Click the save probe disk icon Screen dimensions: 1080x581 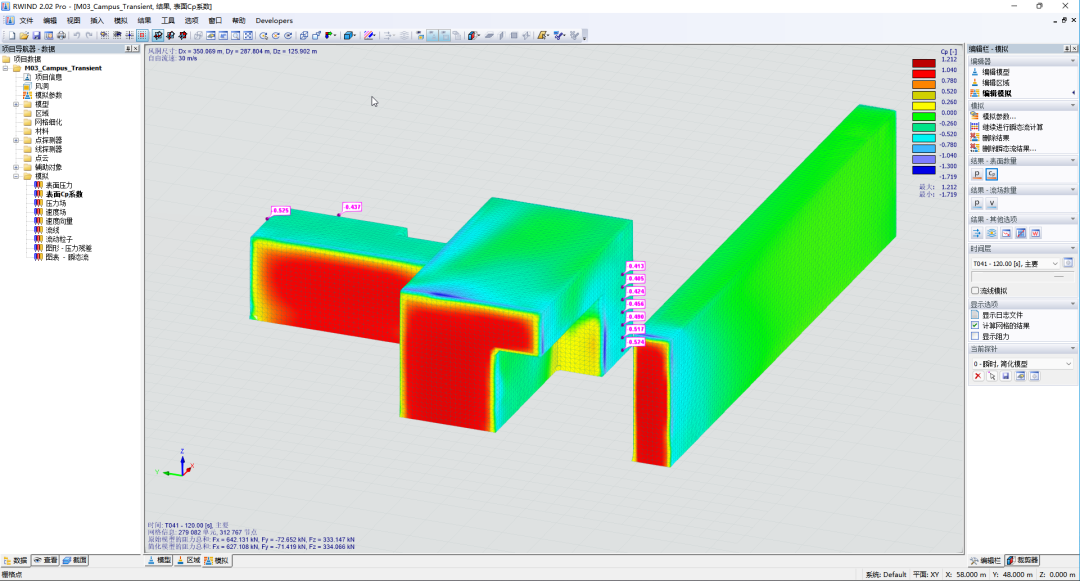coord(1006,376)
